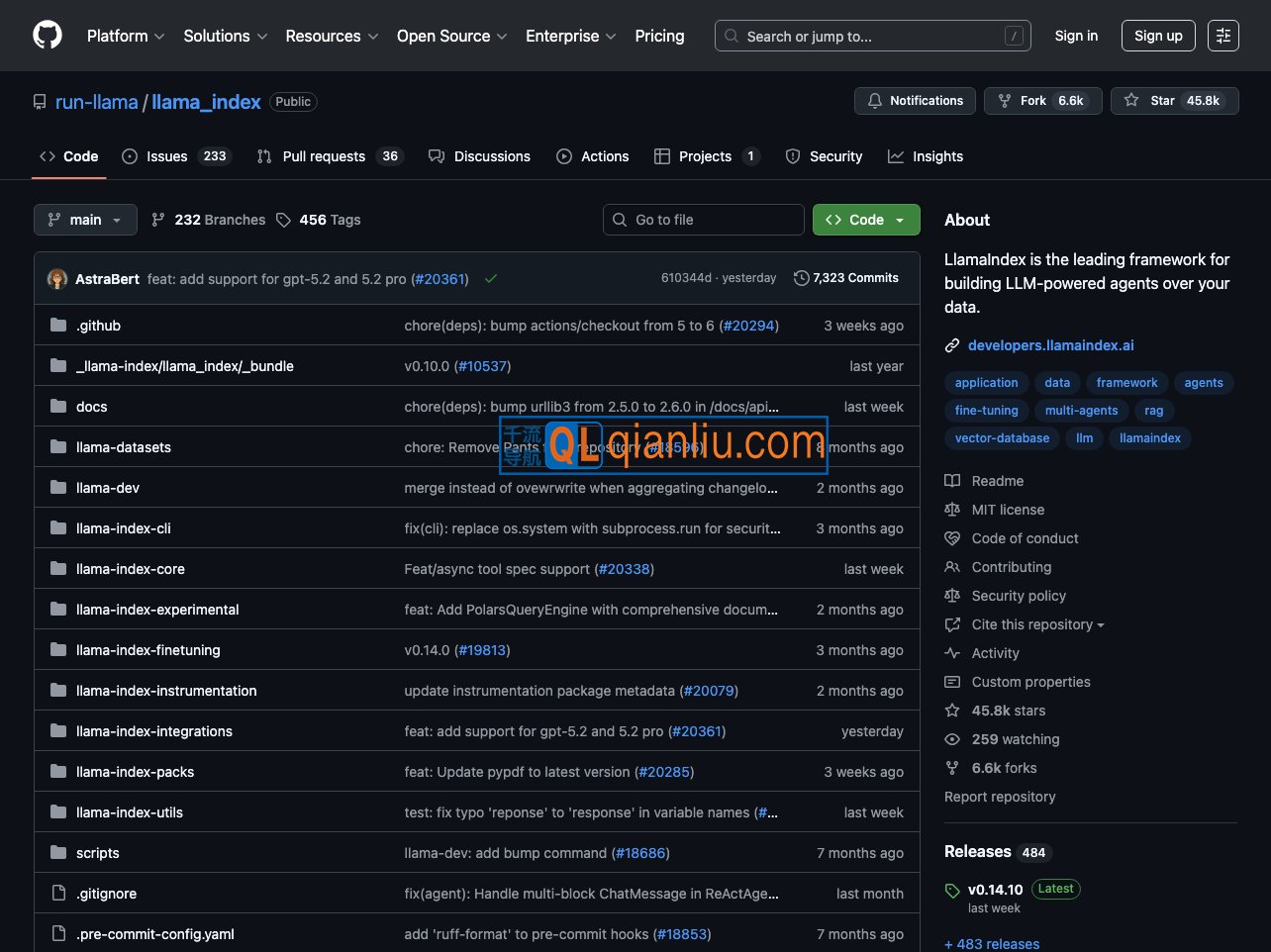The height and width of the screenshot is (952, 1271).
Task: Expand the main branch dropdown
Action: click(x=84, y=220)
